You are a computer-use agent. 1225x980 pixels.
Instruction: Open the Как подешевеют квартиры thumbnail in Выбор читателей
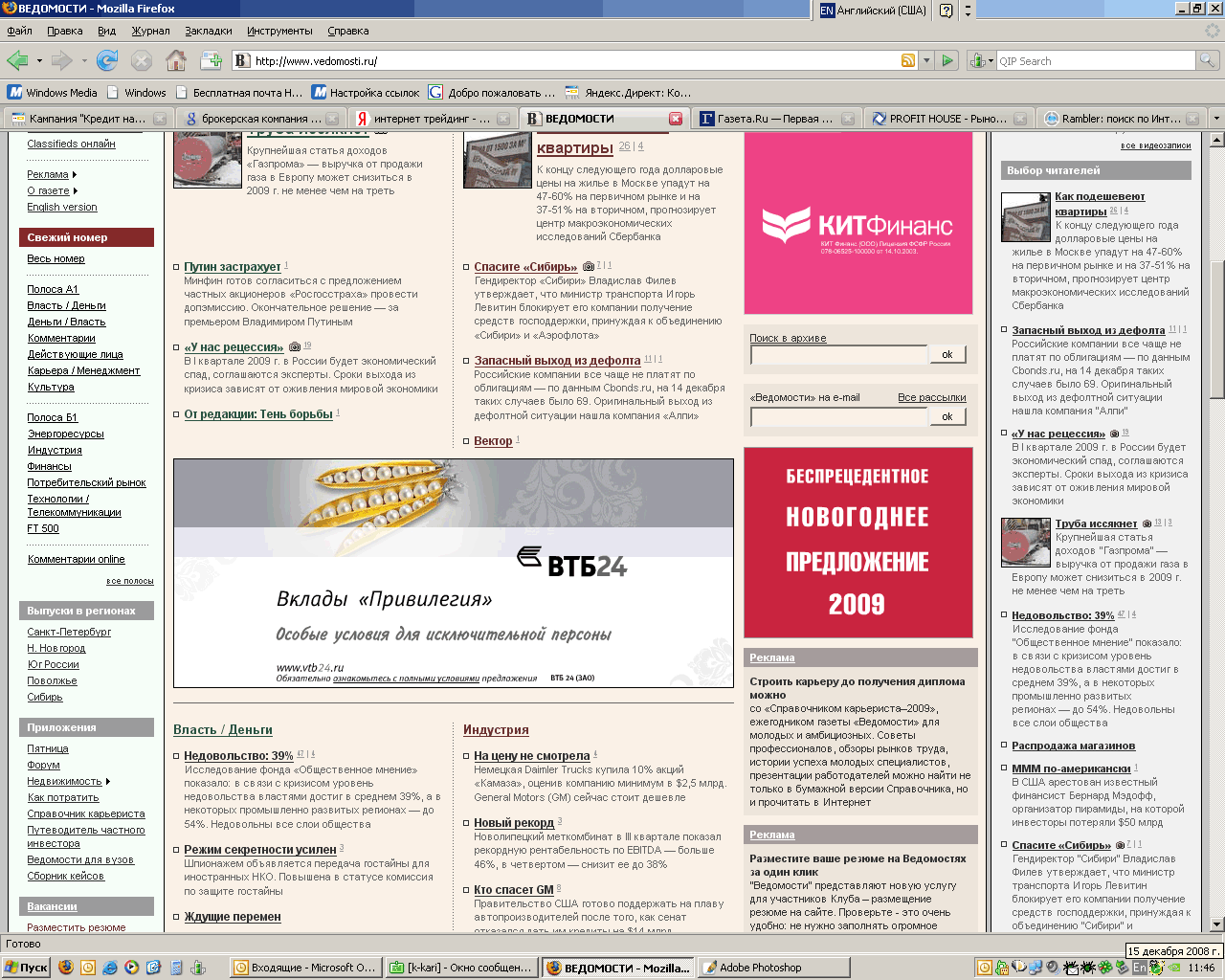click(x=1026, y=216)
